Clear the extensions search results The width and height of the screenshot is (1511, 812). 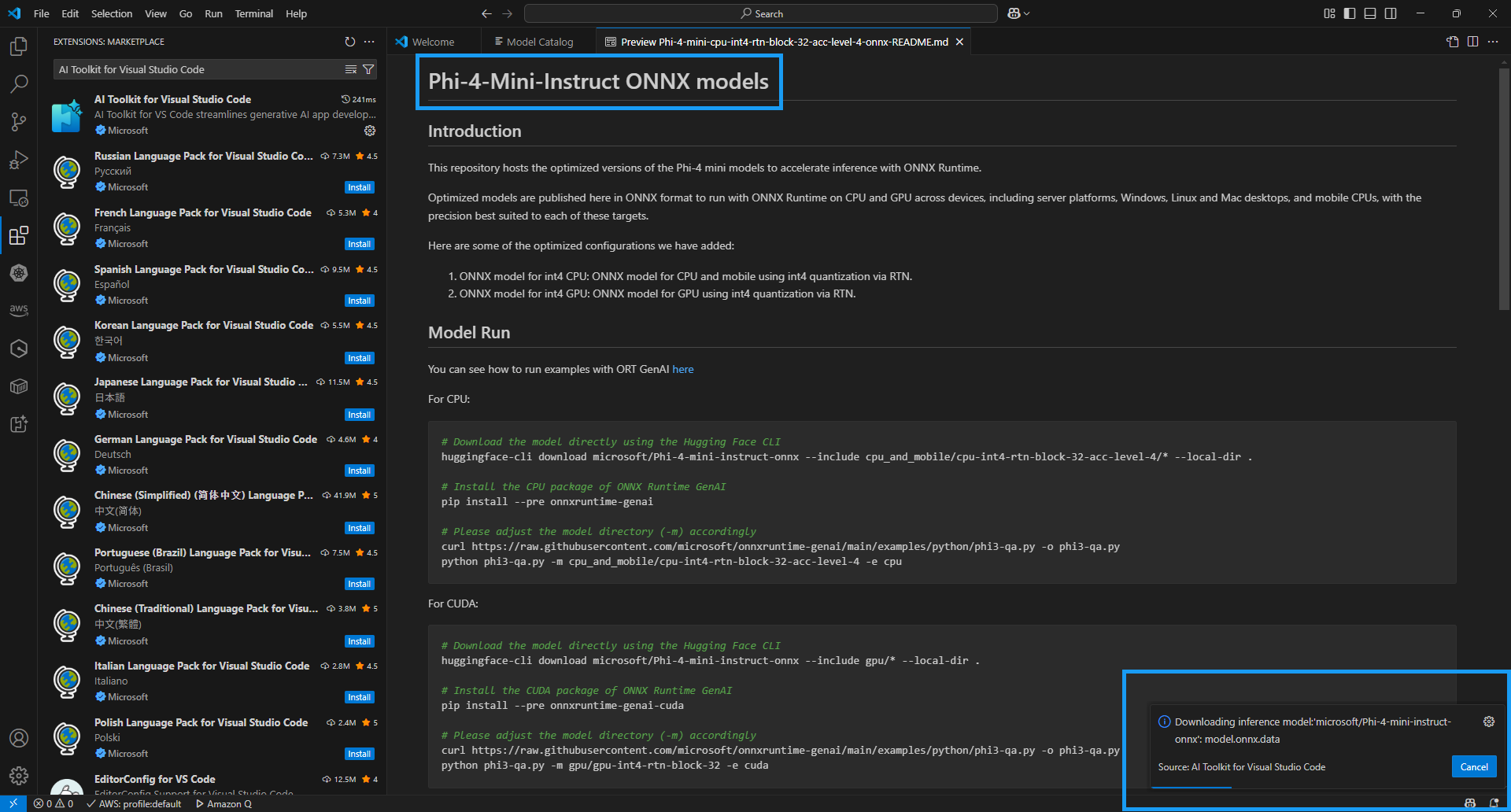click(x=351, y=69)
